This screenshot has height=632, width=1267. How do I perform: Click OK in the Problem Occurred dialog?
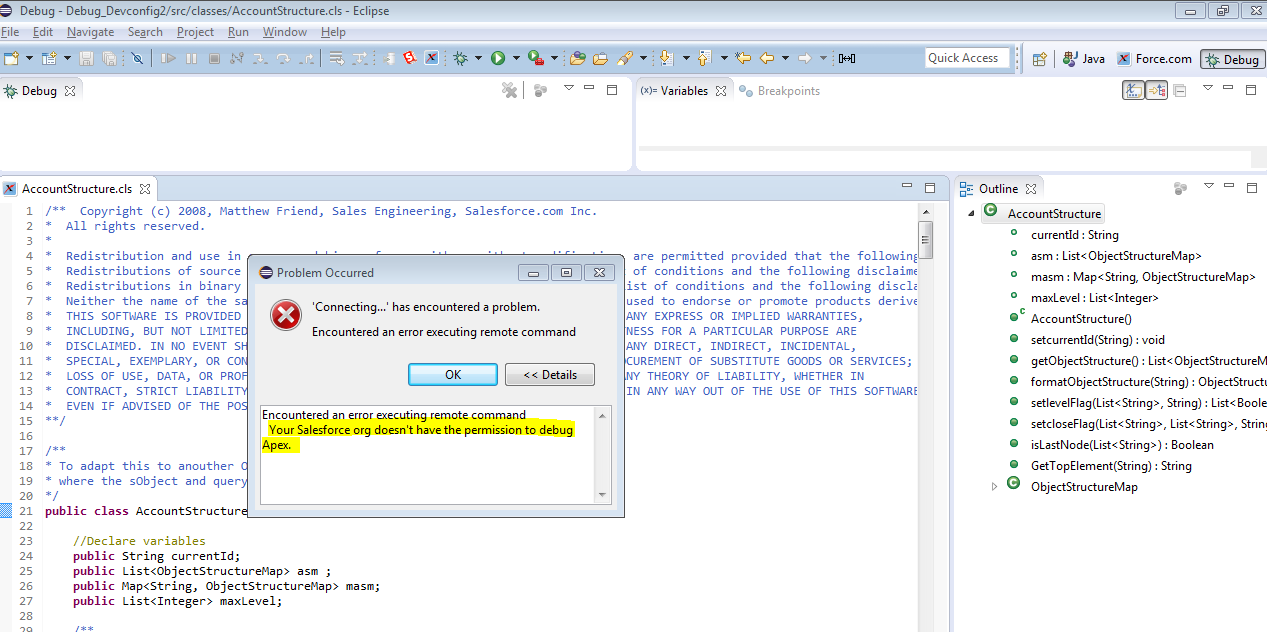(x=452, y=375)
